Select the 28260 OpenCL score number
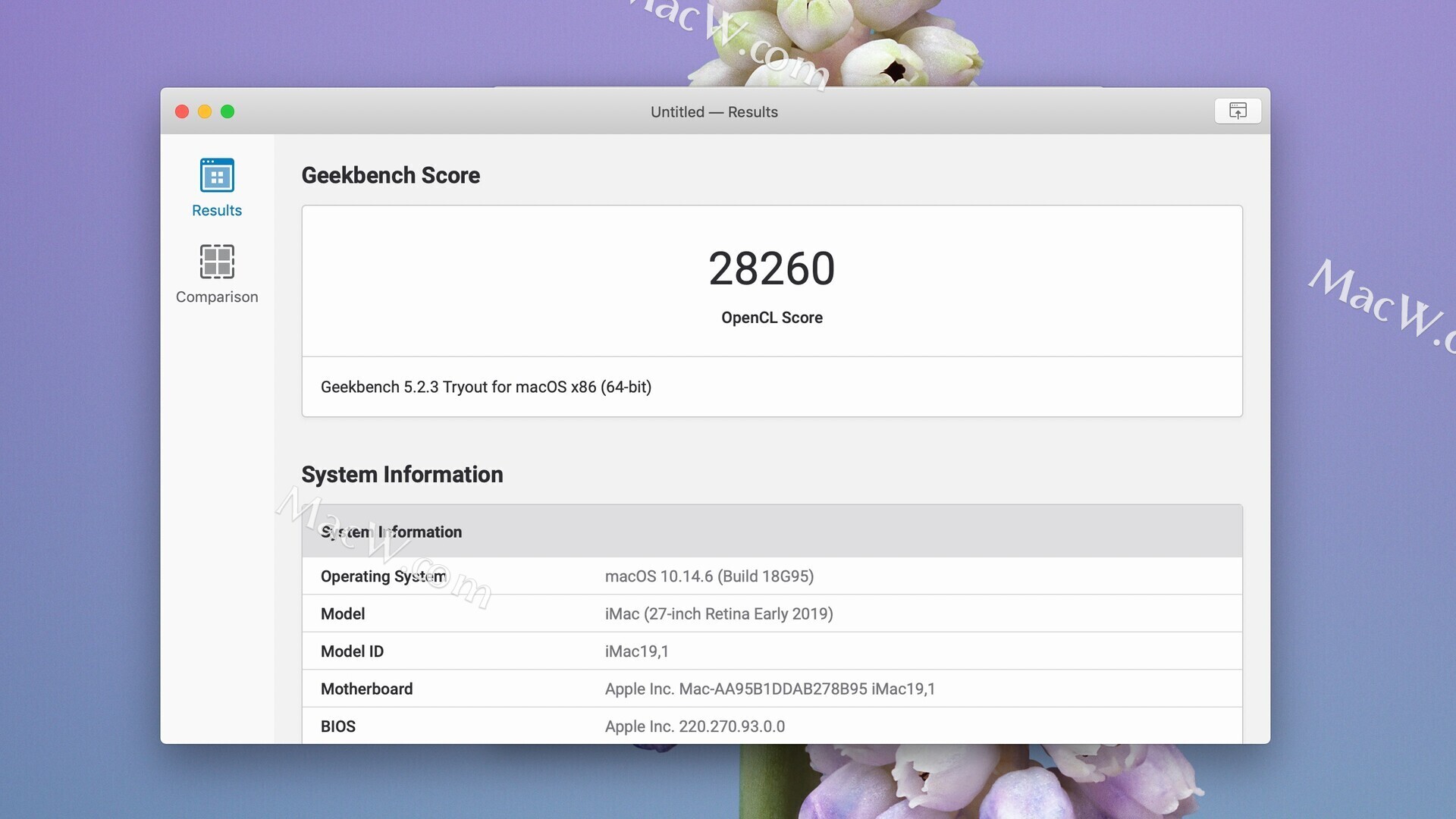The image size is (1456, 819). pyautogui.click(x=772, y=268)
